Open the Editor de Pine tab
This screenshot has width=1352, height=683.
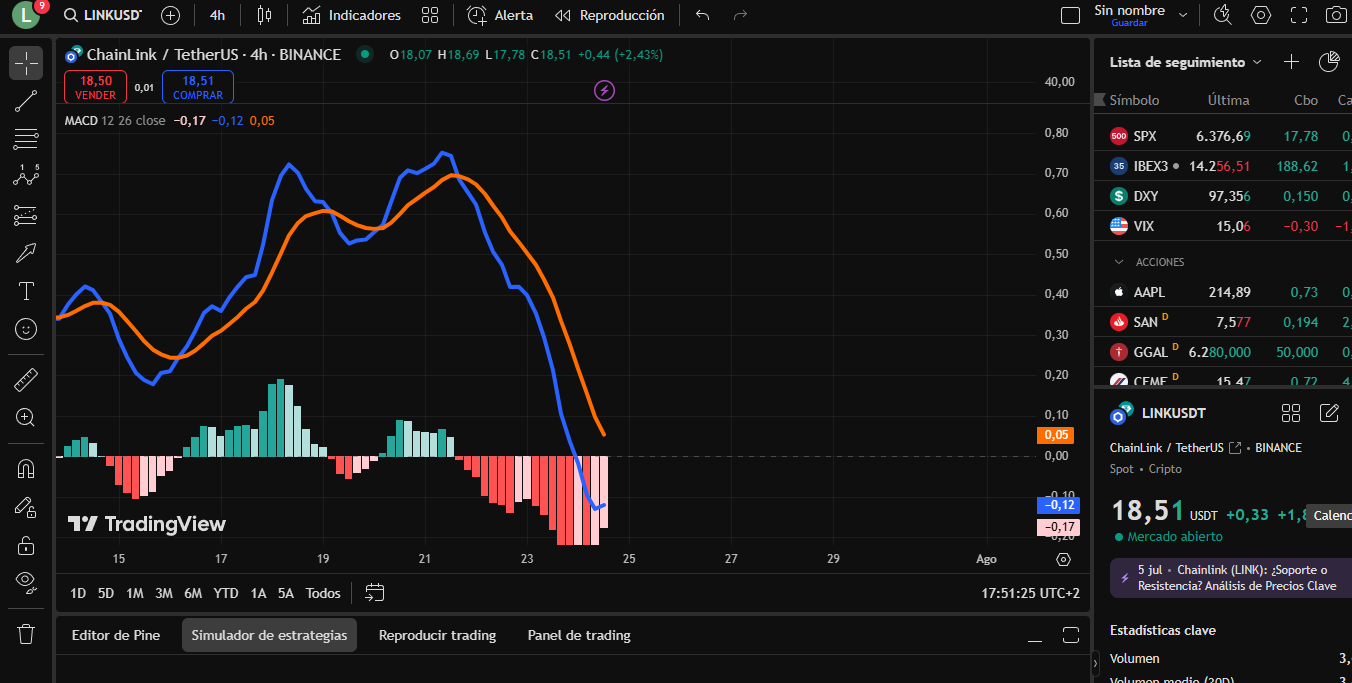point(116,635)
